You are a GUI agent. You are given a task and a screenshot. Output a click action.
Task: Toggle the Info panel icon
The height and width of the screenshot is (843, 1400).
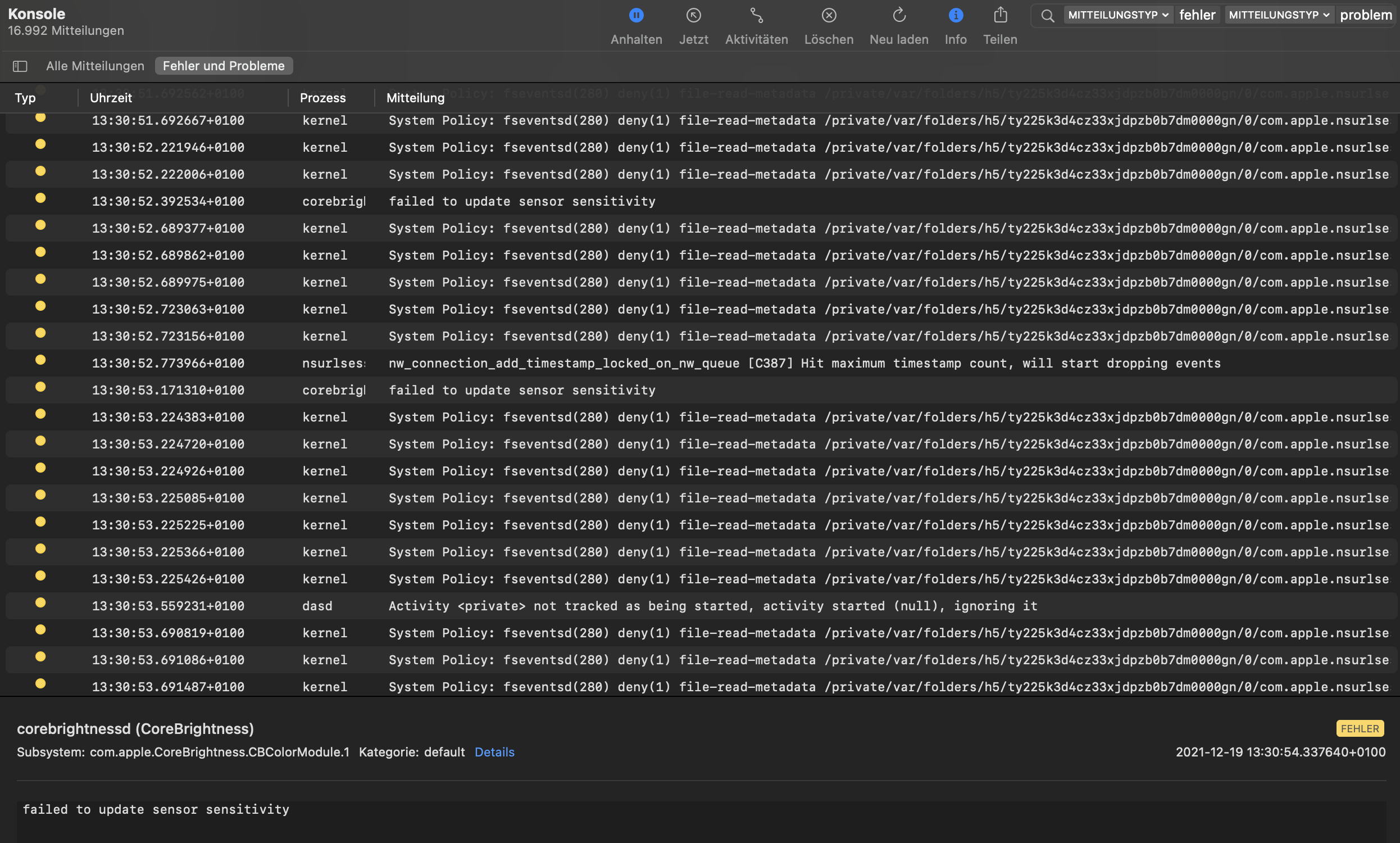pyautogui.click(x=956, y=16)
